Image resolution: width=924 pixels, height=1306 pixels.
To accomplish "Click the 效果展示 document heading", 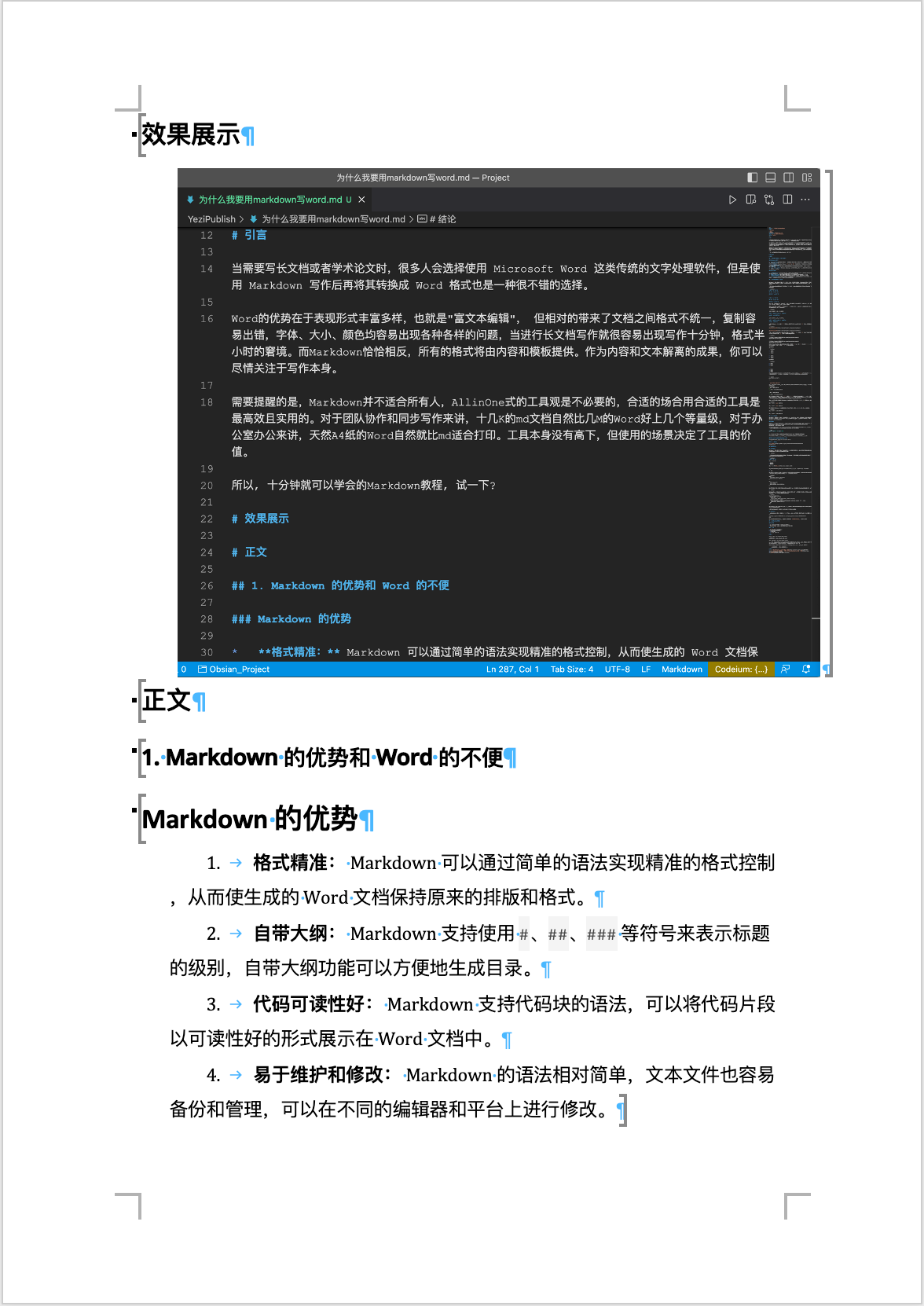I will coord(190,134).
